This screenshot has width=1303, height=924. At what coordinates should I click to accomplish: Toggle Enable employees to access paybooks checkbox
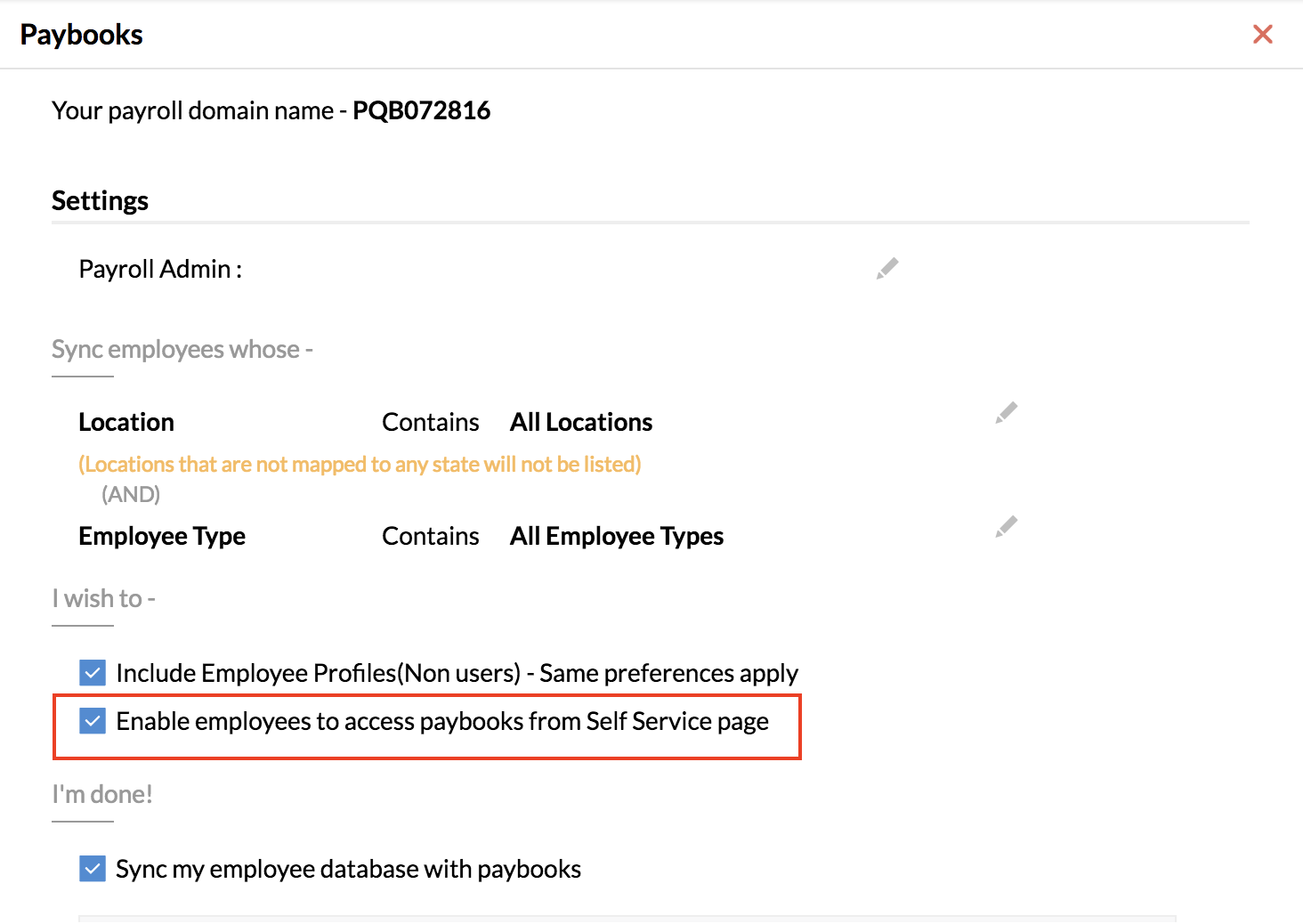[x=93, y=720]
